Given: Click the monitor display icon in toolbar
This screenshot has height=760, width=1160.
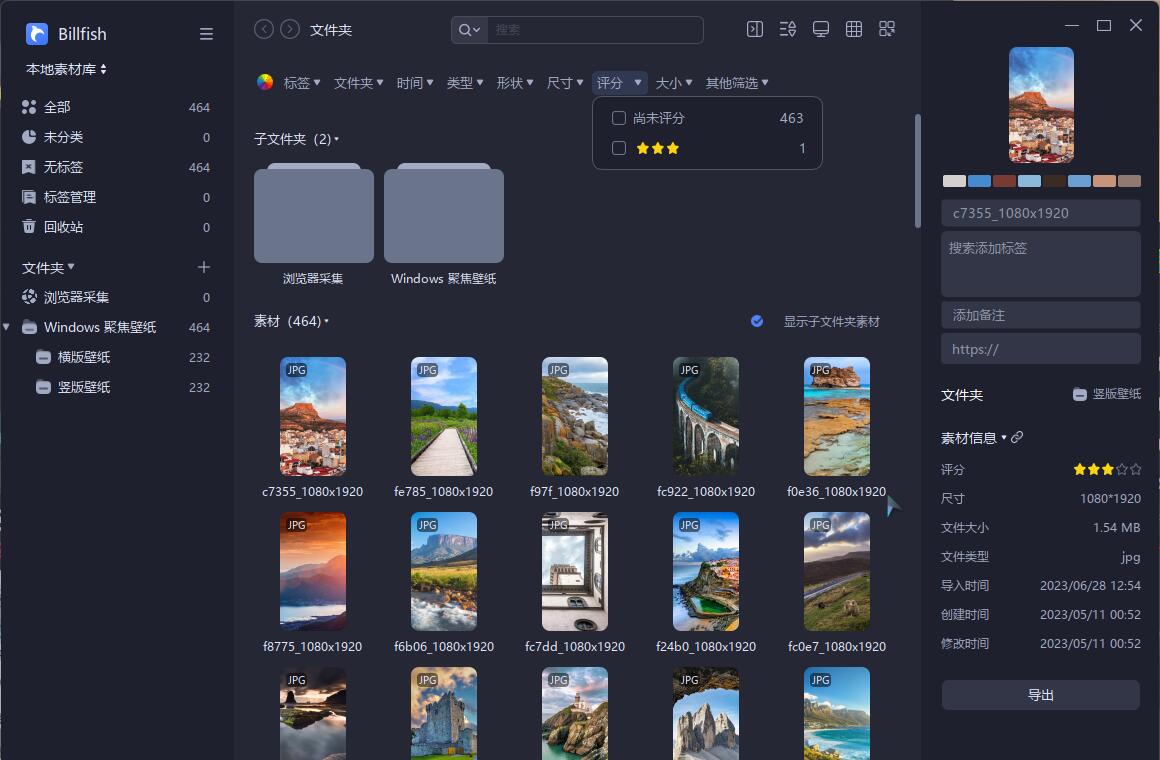Looking at the screenshot, I should tap(821, 30).
